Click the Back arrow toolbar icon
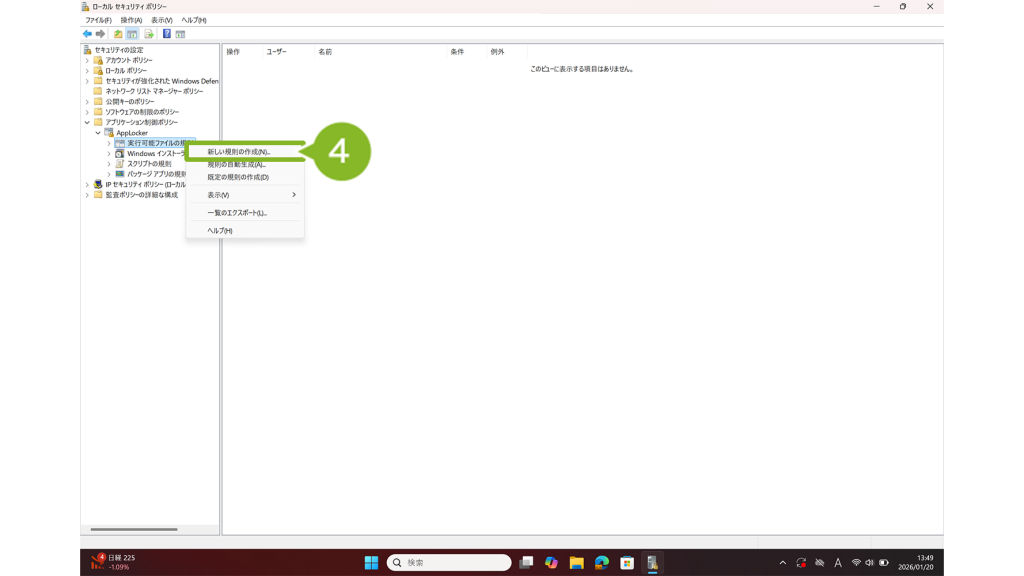 [87, 34]
